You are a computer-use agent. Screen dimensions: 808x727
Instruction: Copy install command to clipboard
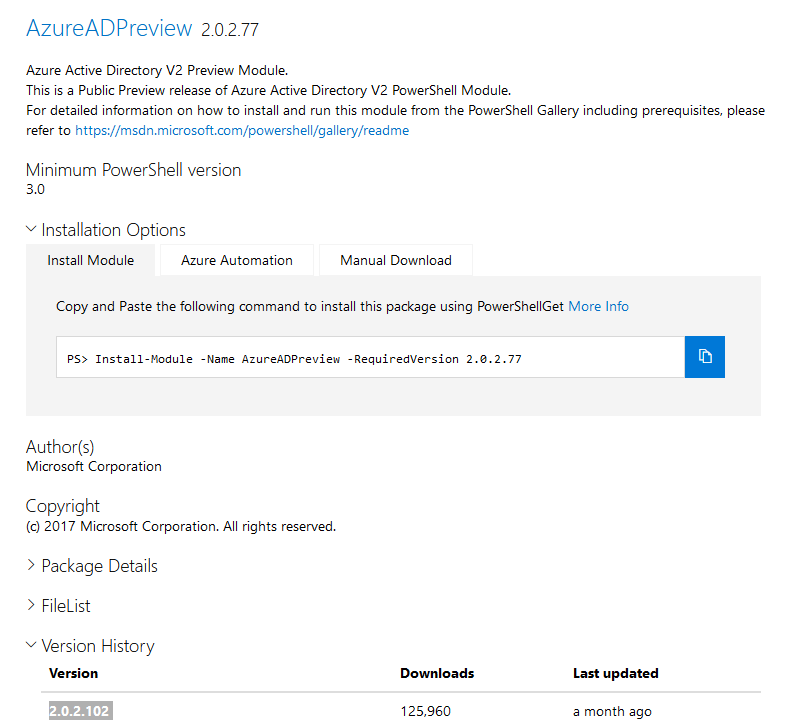[x=704, y=357]
